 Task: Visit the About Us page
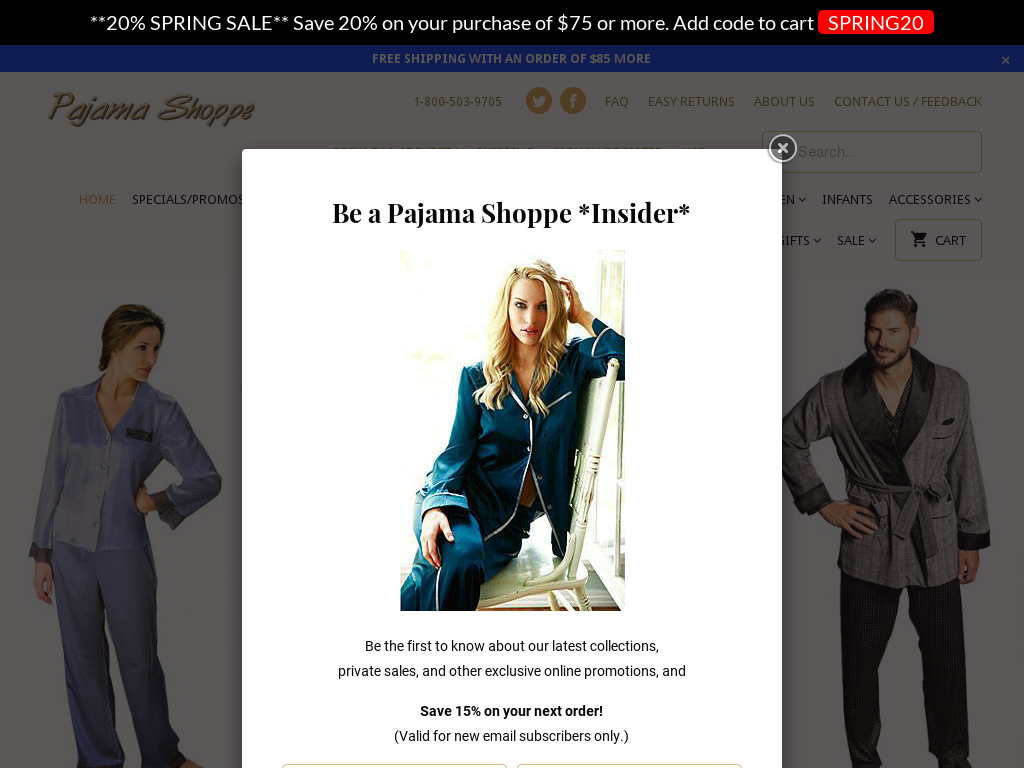[784, 101]
